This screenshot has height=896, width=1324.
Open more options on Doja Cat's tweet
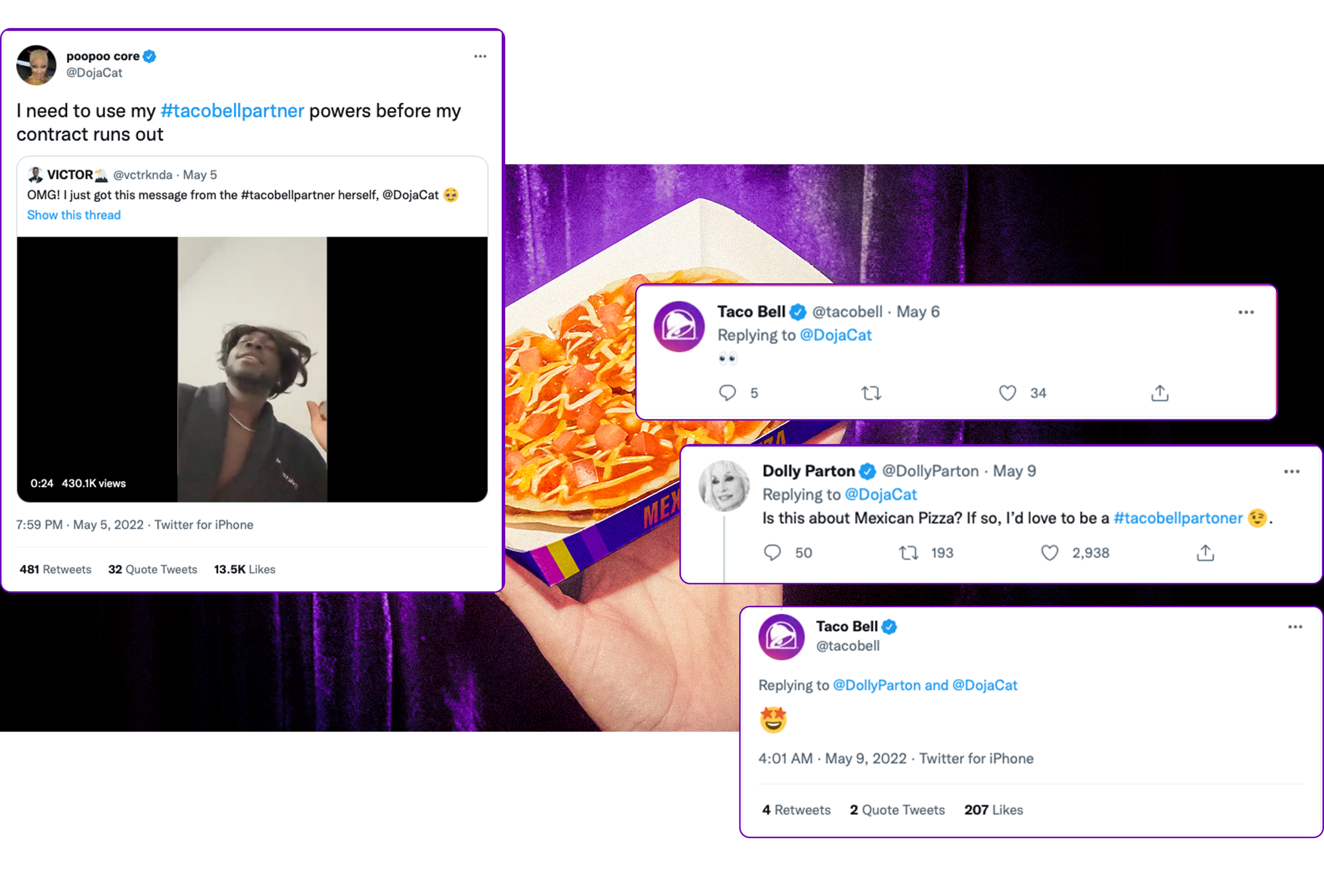pos(480,56)
